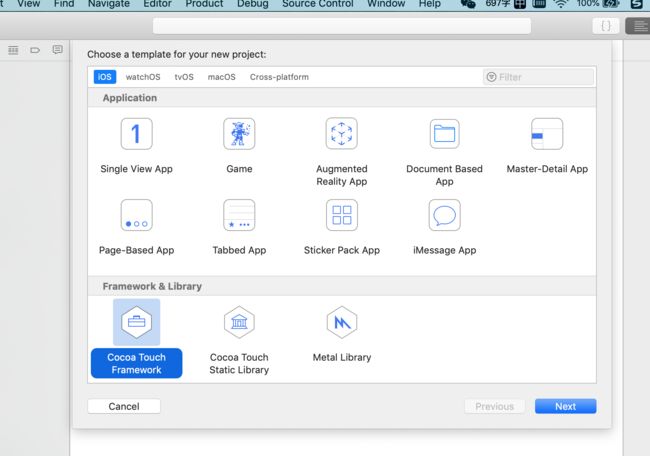Viewport: 650px width, 456px height.
Task: Click the iMessage App label
Action: pyautogui.click(x=444, y=250)
